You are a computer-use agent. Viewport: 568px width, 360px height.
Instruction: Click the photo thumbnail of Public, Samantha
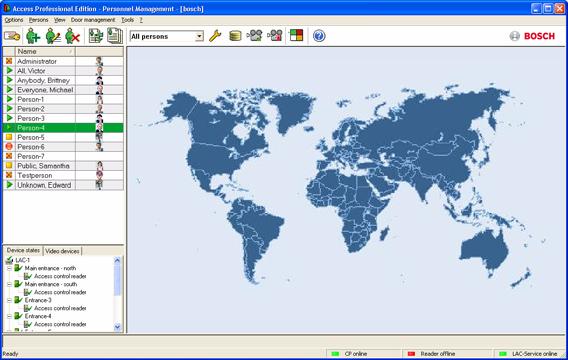coord(99,166)
